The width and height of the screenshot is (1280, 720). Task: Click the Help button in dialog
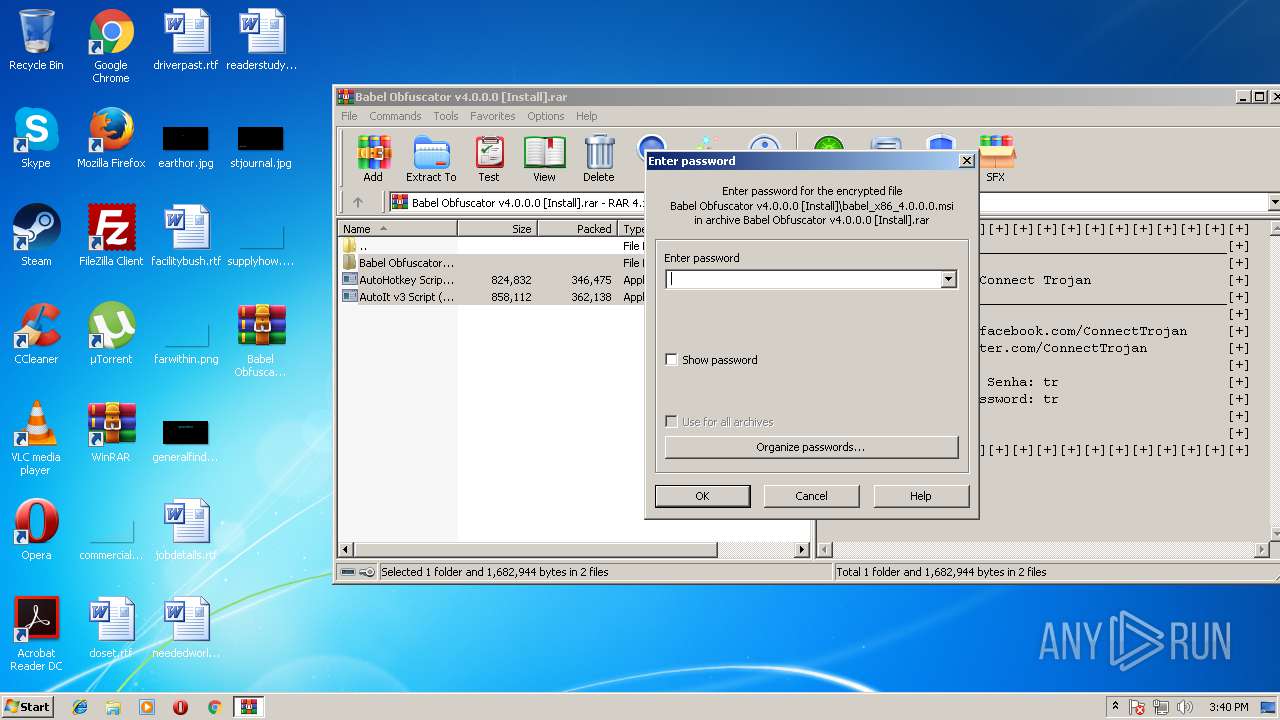(921, 496)
